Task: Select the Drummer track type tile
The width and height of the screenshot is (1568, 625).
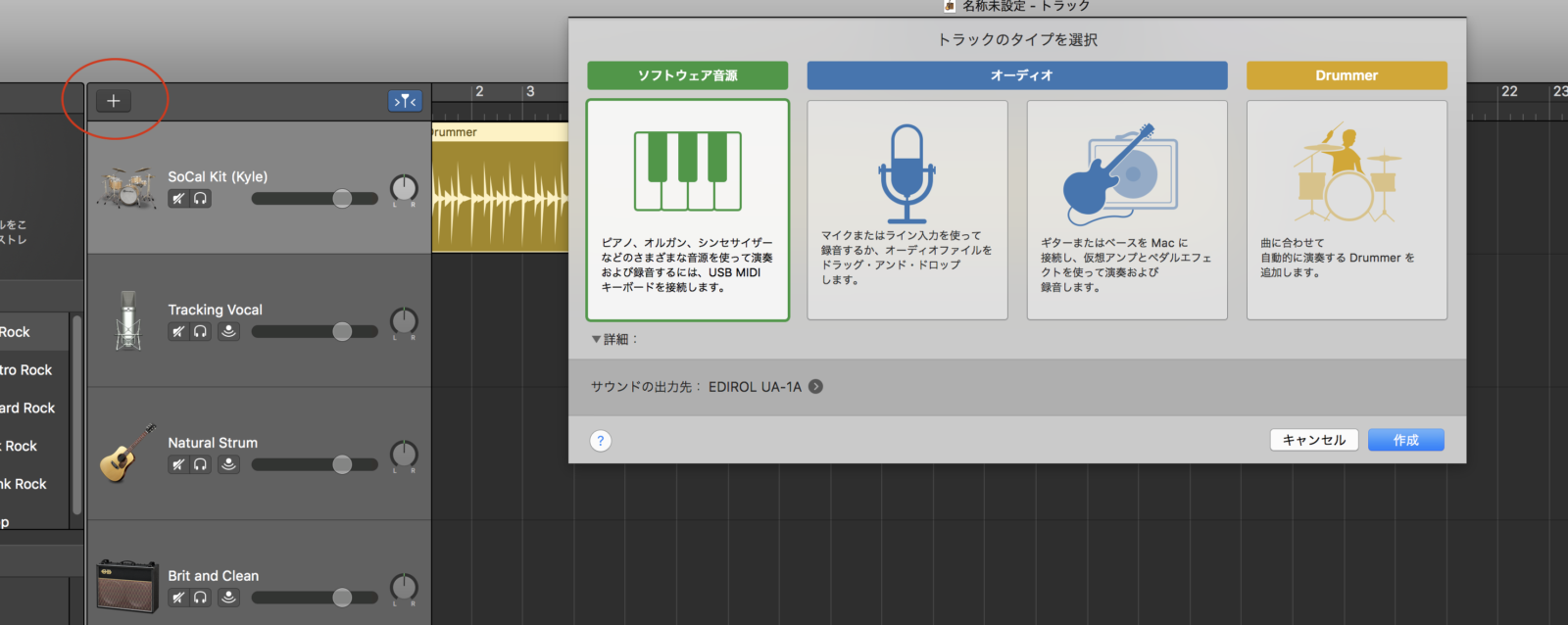Action: 1346,210
